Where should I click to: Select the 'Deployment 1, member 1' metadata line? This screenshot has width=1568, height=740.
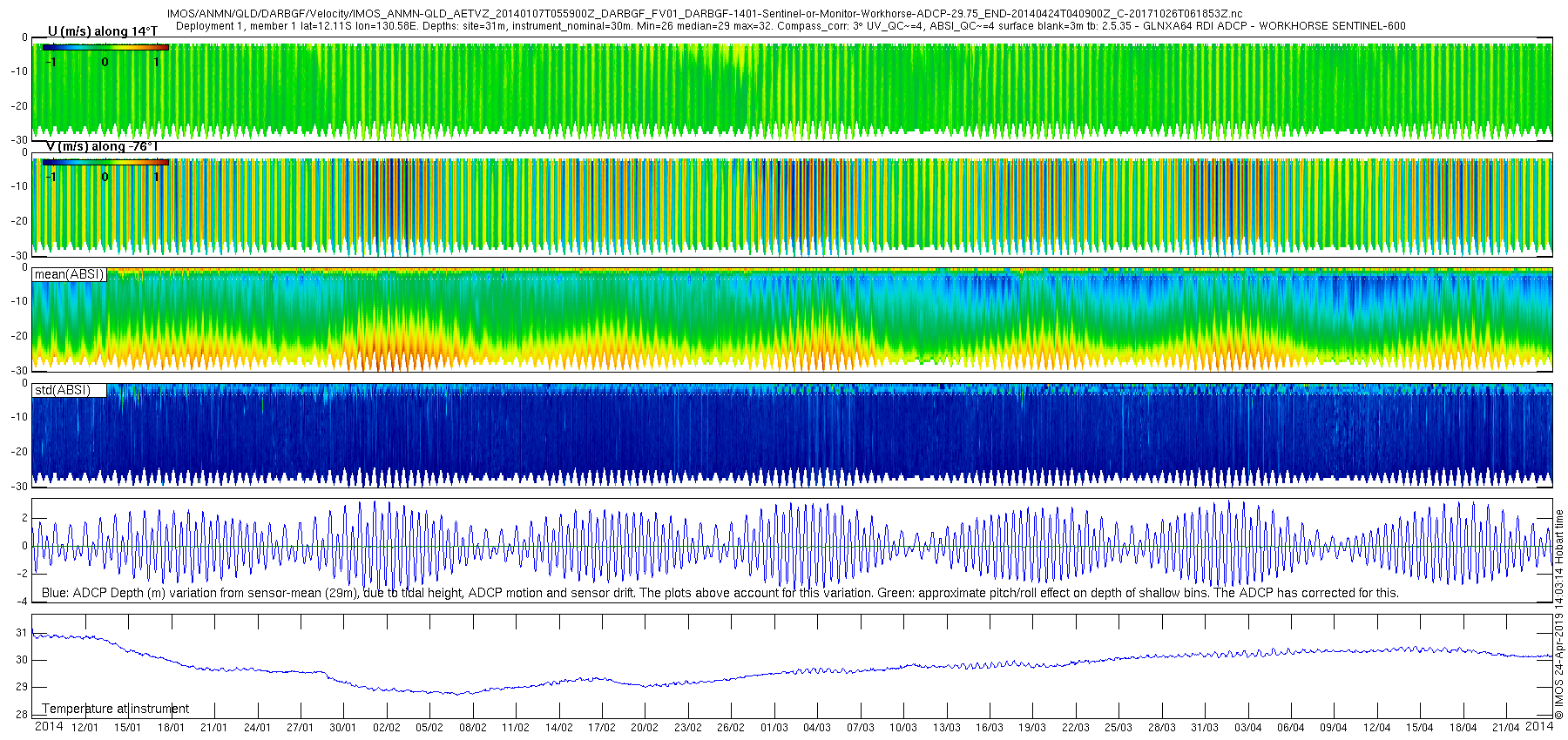point(790,26)
